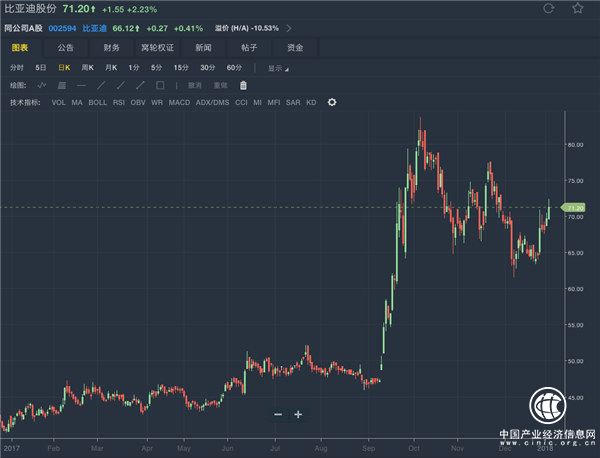Expand the 显示 dropdown

278,67
